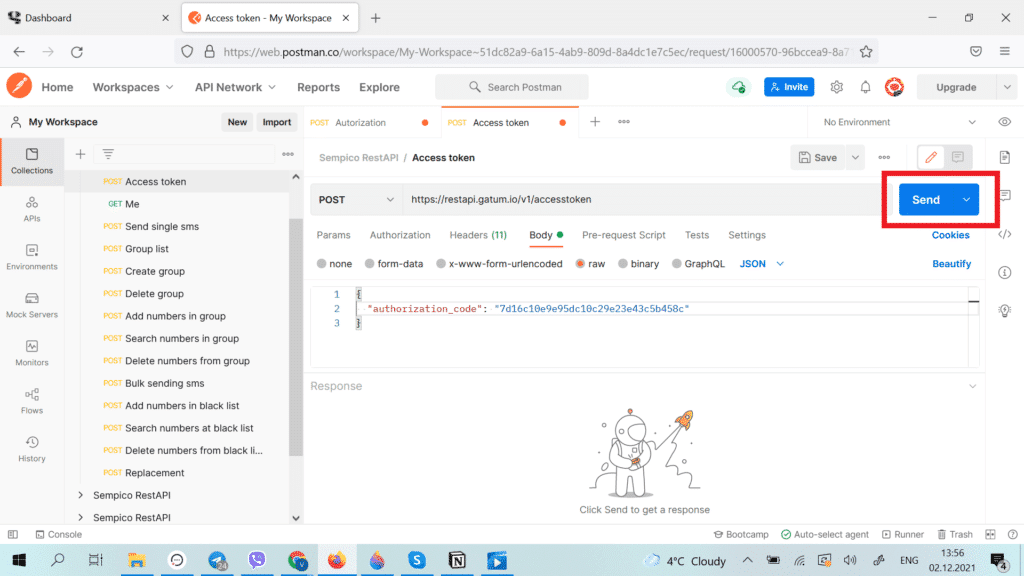Screen dimensions: 1024x576
Task: Click the filter icon in collections sidebar
Action: click(x=108, y=154)
